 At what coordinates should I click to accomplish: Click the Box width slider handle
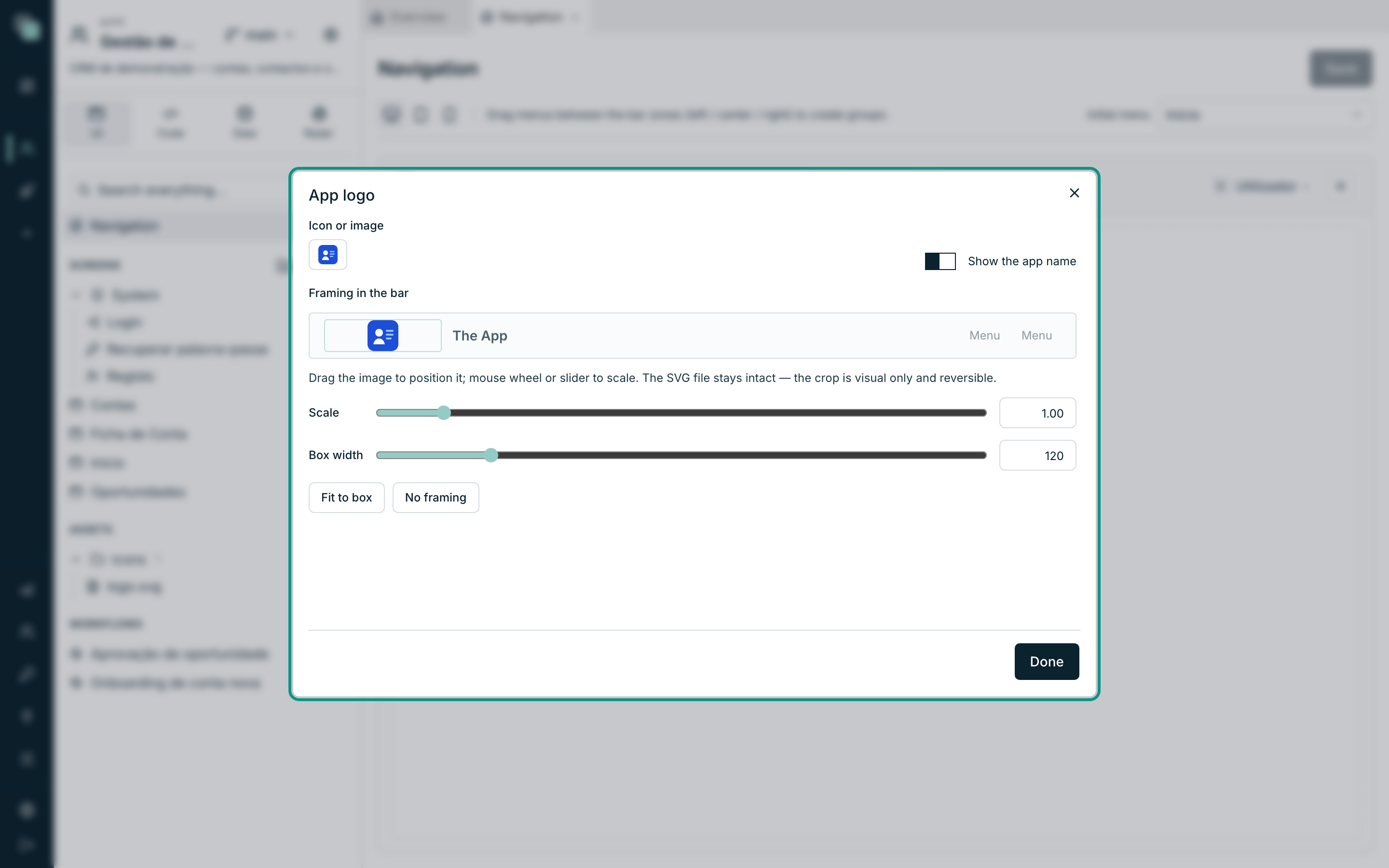pyautogui.click(x=491, y=455)
